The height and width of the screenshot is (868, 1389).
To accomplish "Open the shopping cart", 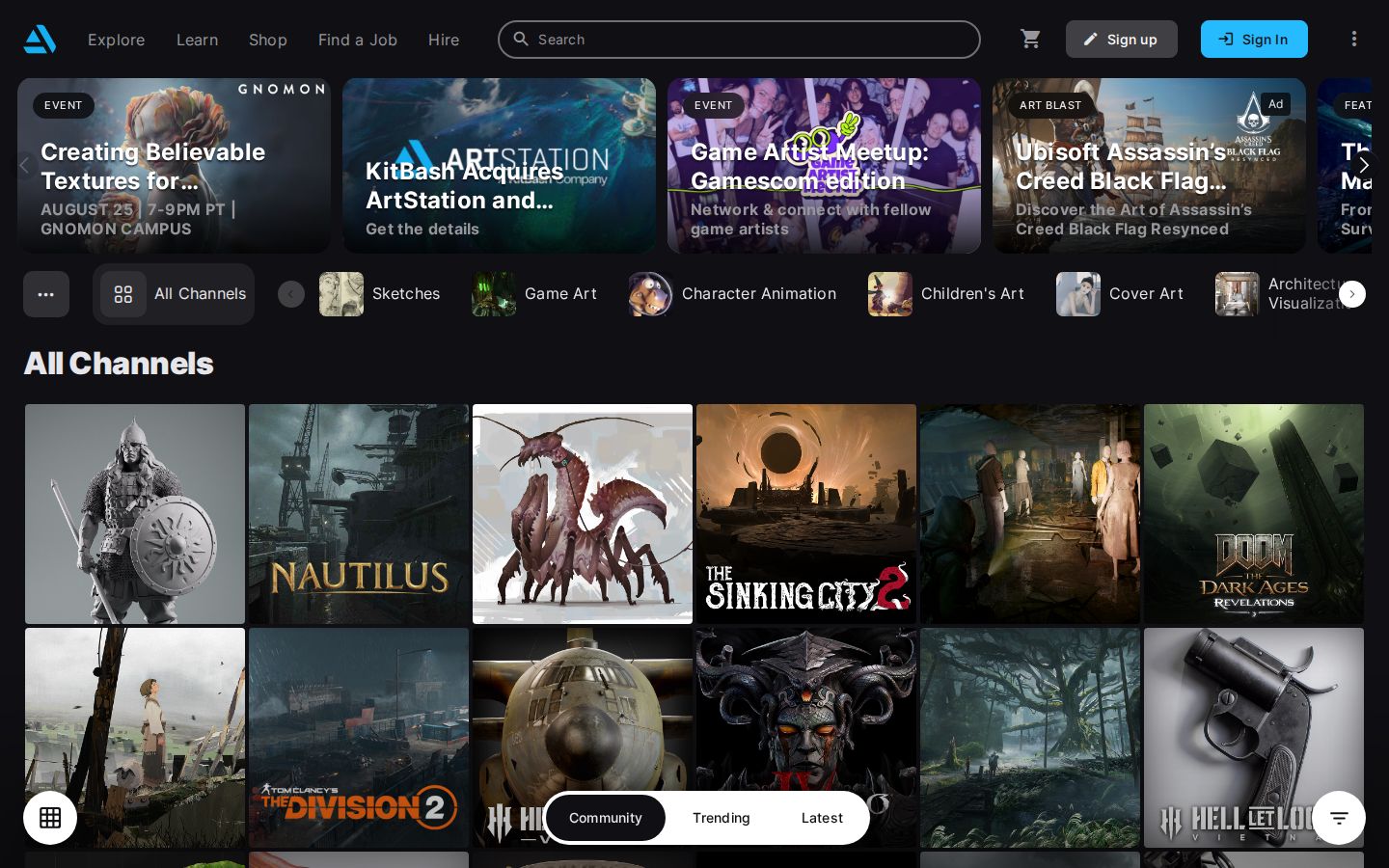I will (1030, 40).
